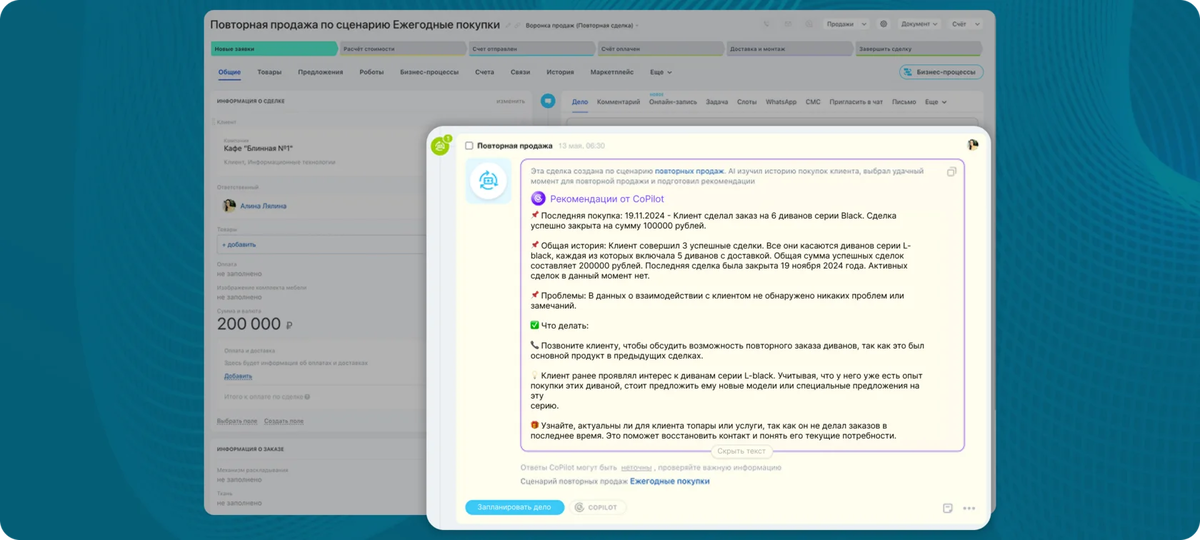
Task: Select the Новые заявки stage
Action: (273, 48)
